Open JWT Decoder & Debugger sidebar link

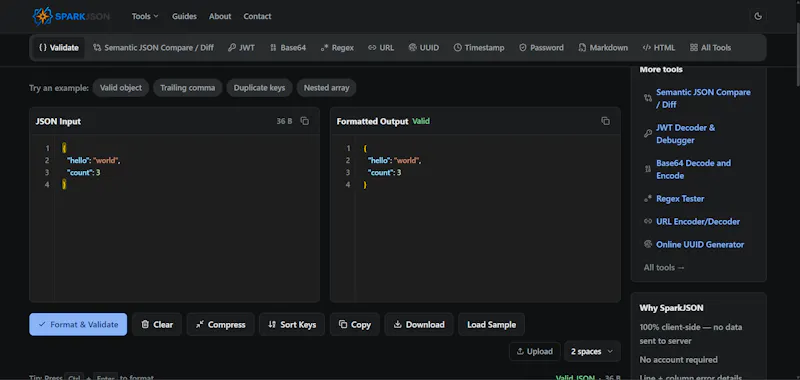(685, 134)
